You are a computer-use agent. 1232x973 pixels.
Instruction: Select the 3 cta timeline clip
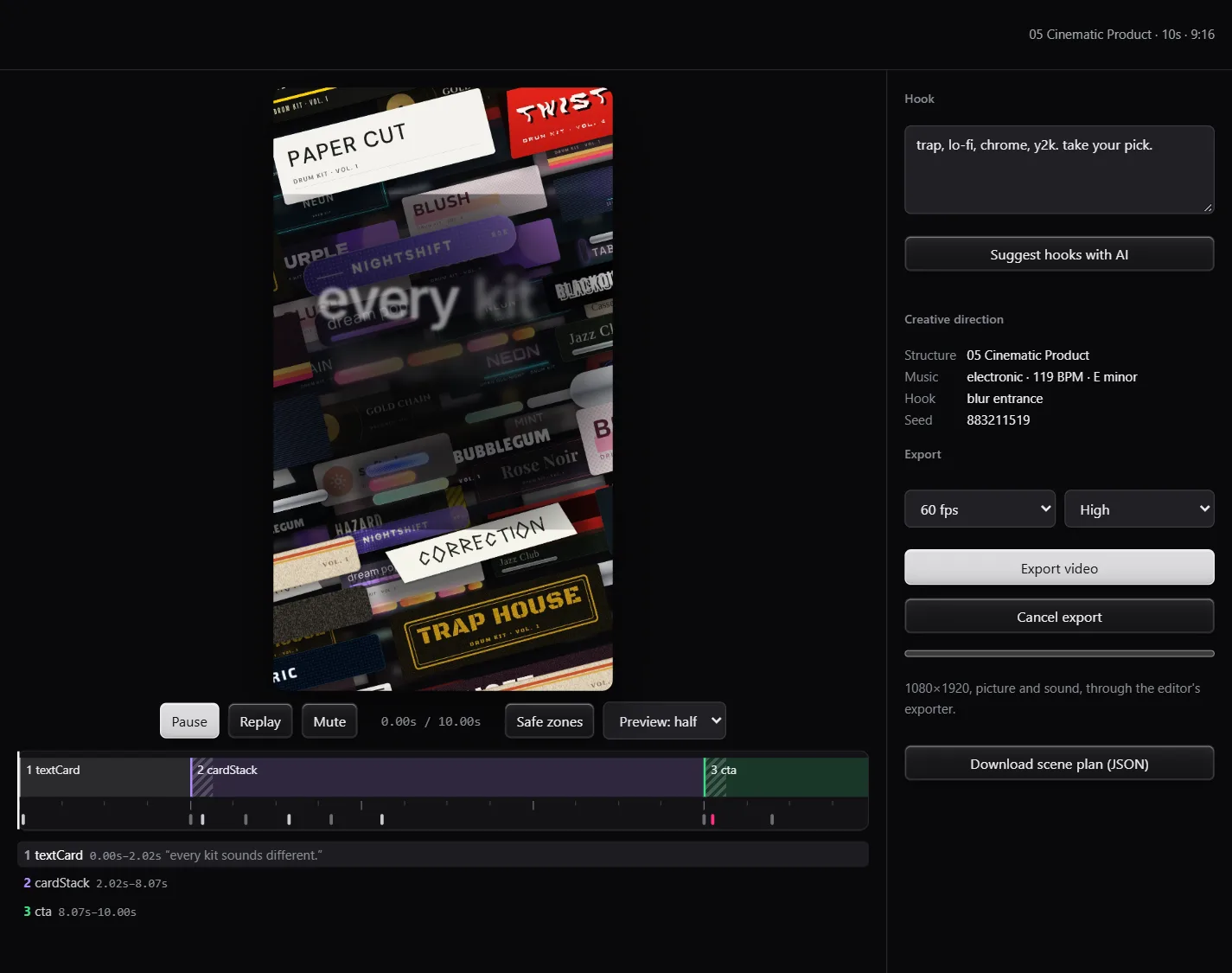[786, 777]
